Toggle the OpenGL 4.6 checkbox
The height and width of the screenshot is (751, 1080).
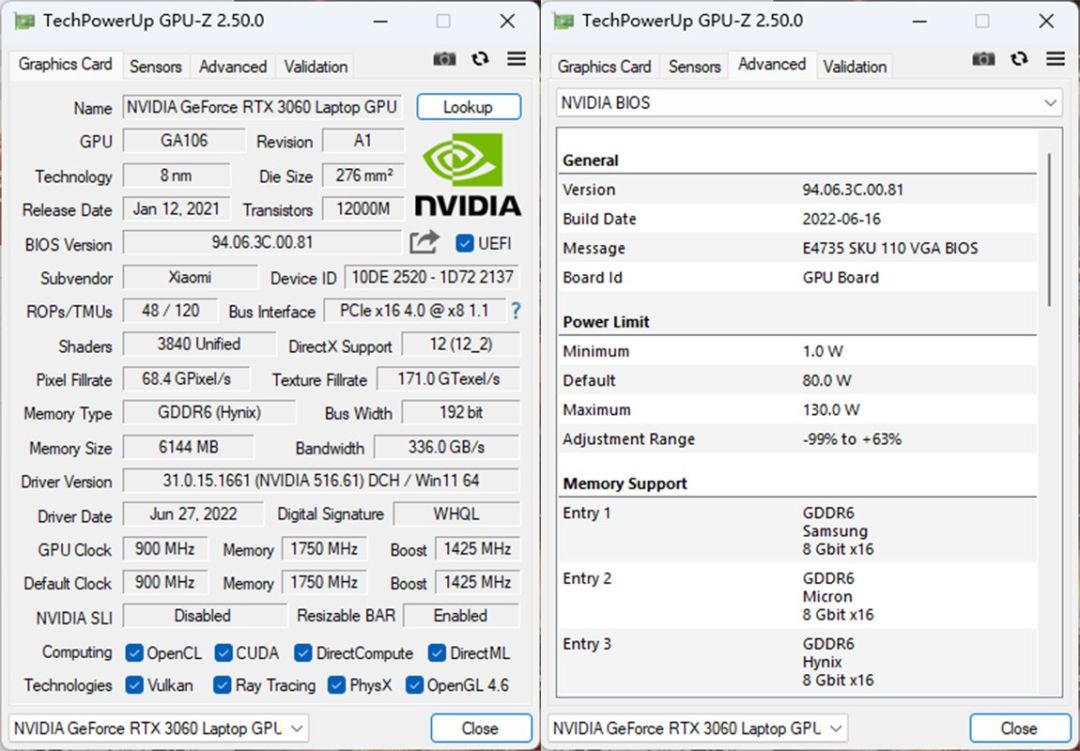point(414,685)
